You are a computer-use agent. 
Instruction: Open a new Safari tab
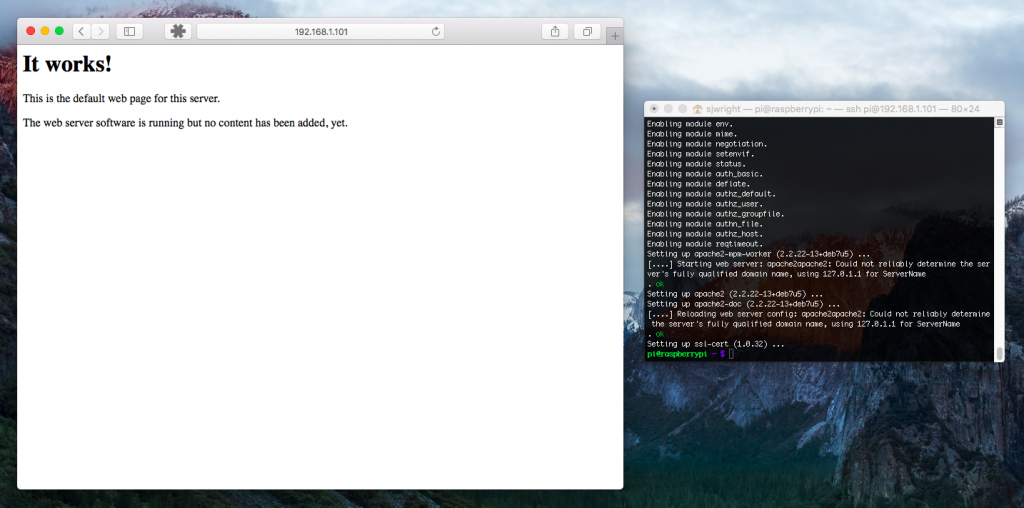tap(615, 37)
